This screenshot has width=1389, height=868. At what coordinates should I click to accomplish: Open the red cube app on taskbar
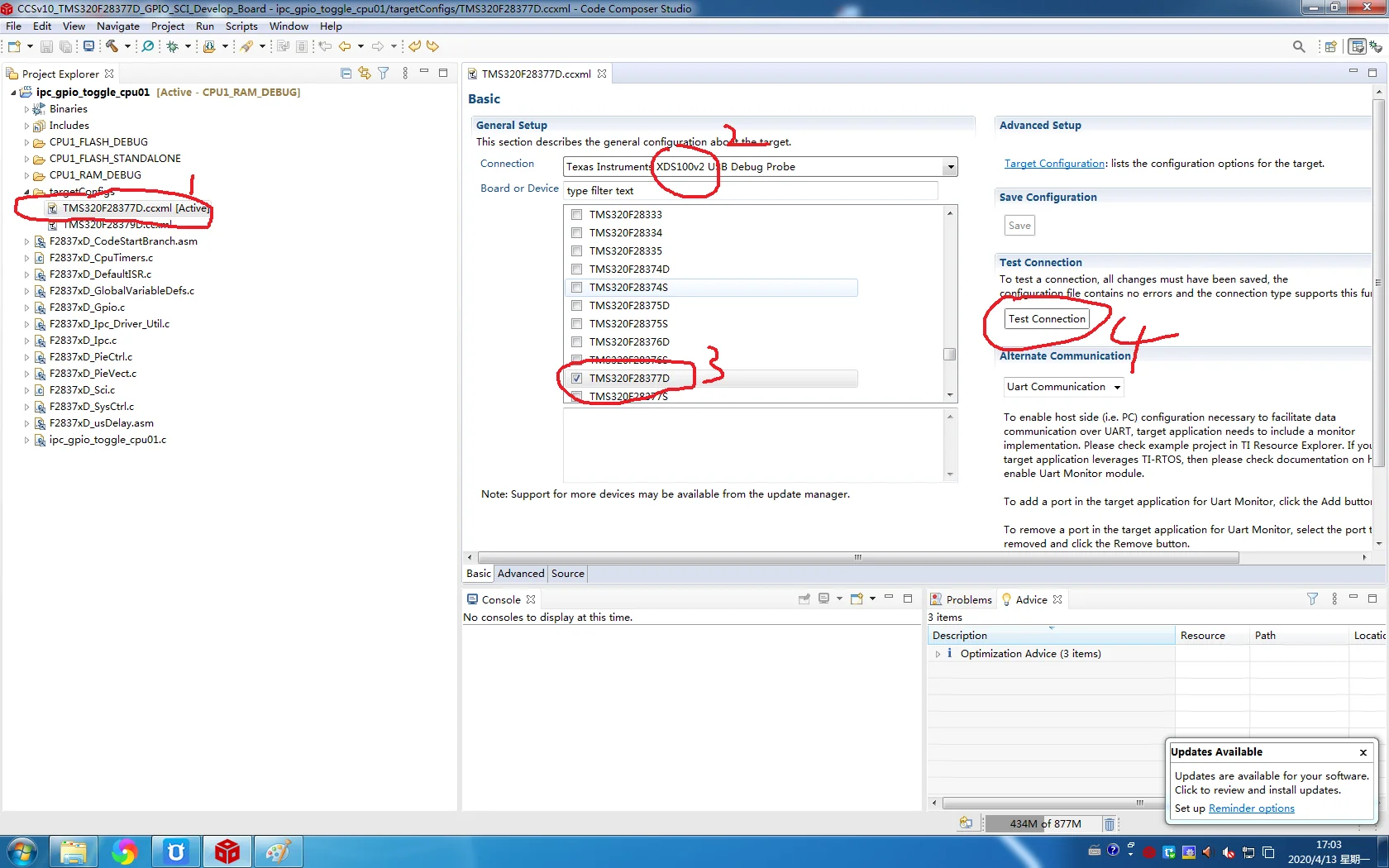click(227, 851)
